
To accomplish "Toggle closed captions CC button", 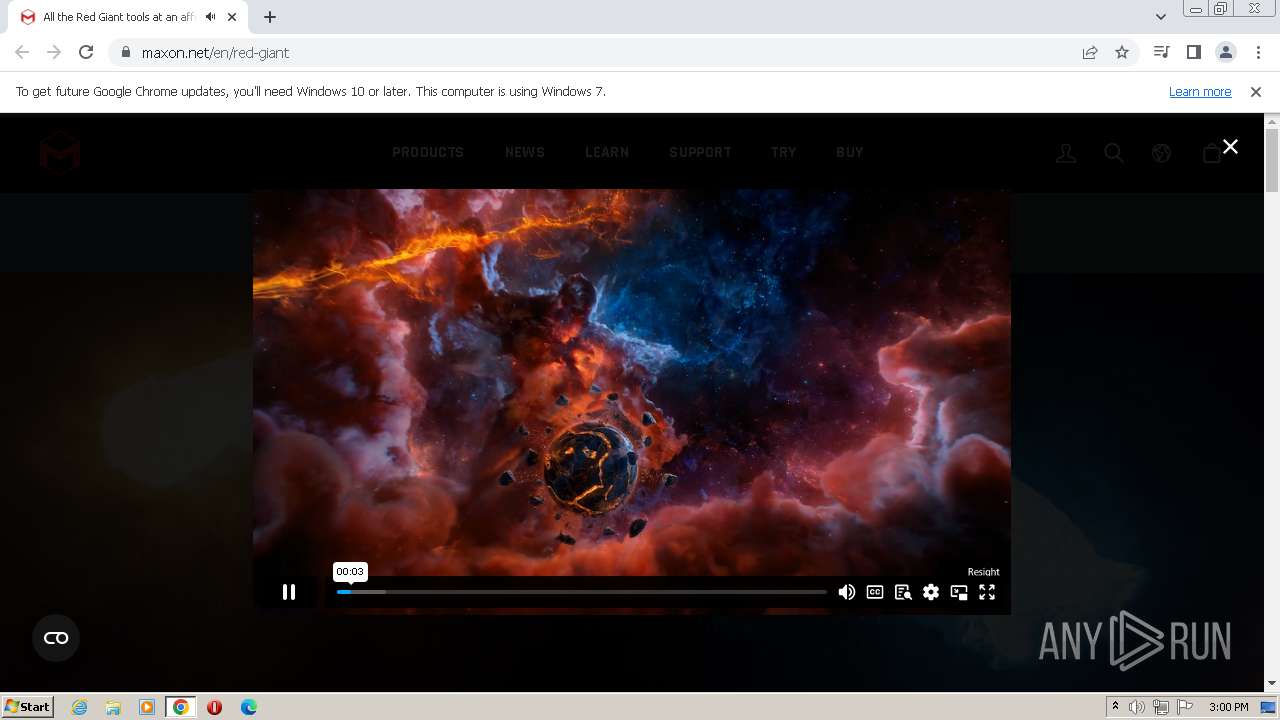I will (x=875, y=592).
